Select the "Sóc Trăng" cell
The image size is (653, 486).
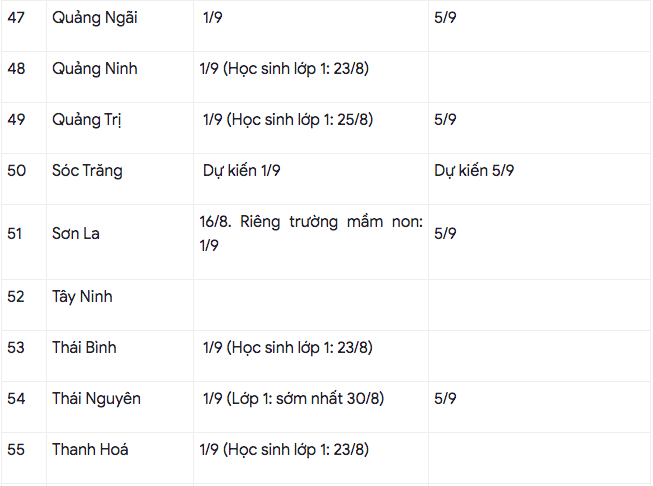(x=87, y=171)
